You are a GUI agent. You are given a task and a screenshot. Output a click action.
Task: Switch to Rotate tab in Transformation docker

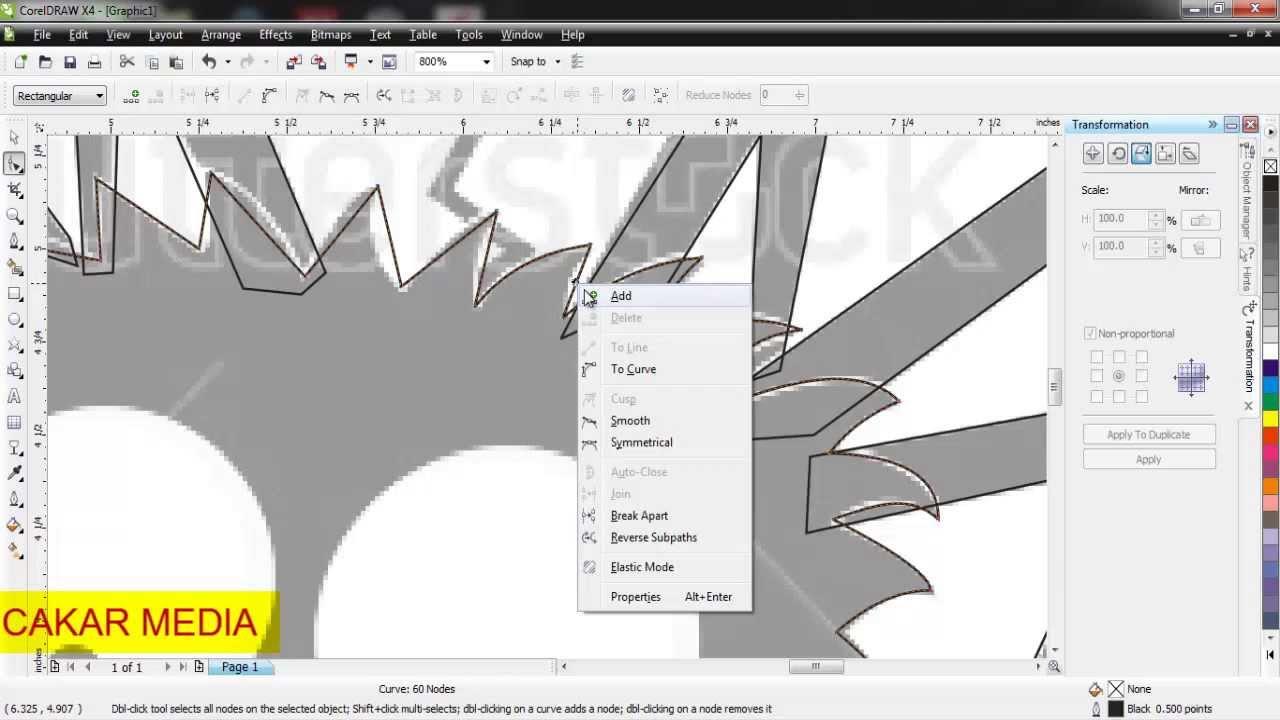point(1117,153)
